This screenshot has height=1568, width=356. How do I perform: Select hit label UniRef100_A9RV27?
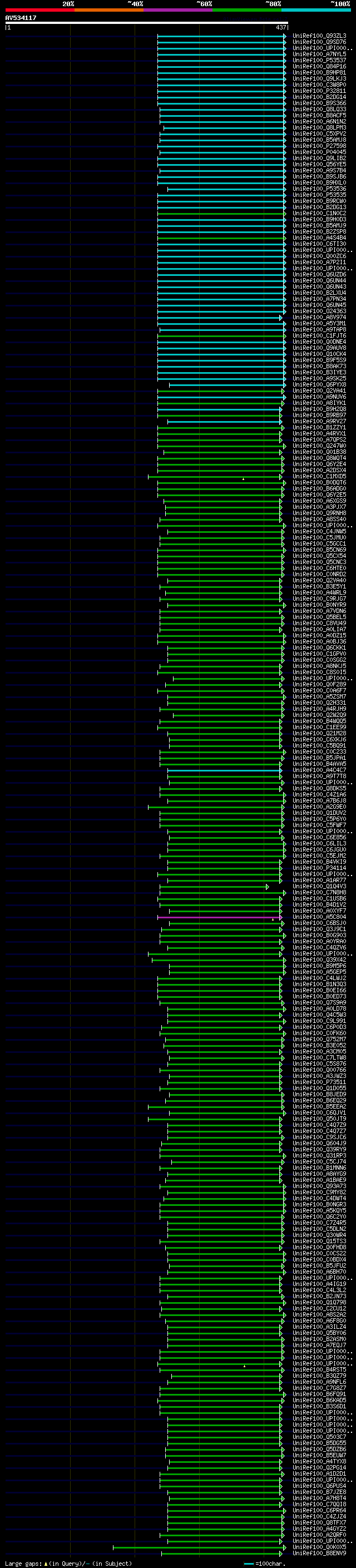pos(319,421)
